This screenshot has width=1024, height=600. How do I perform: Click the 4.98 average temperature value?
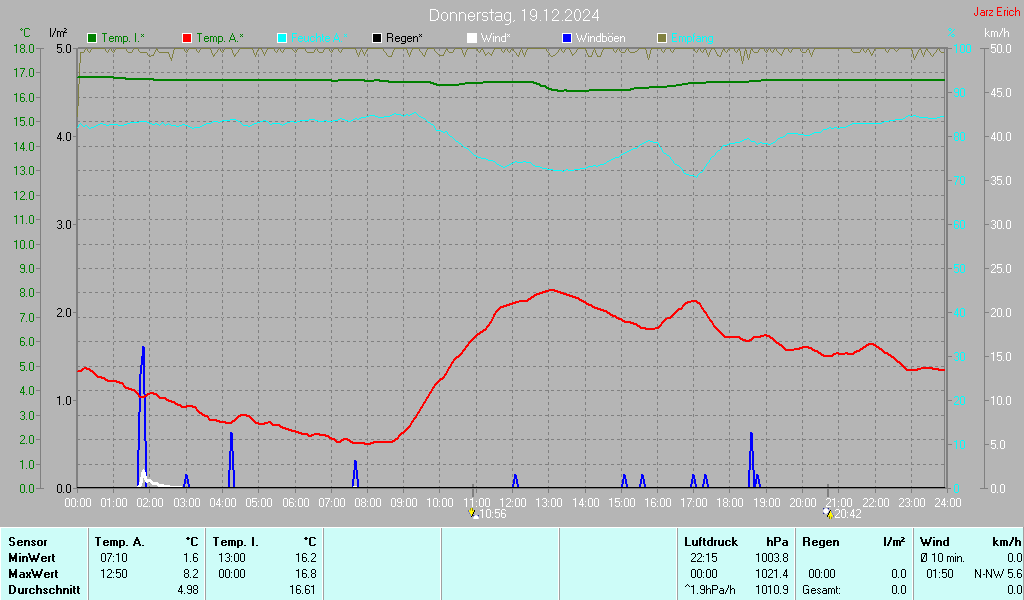click(x=187, y=590)
